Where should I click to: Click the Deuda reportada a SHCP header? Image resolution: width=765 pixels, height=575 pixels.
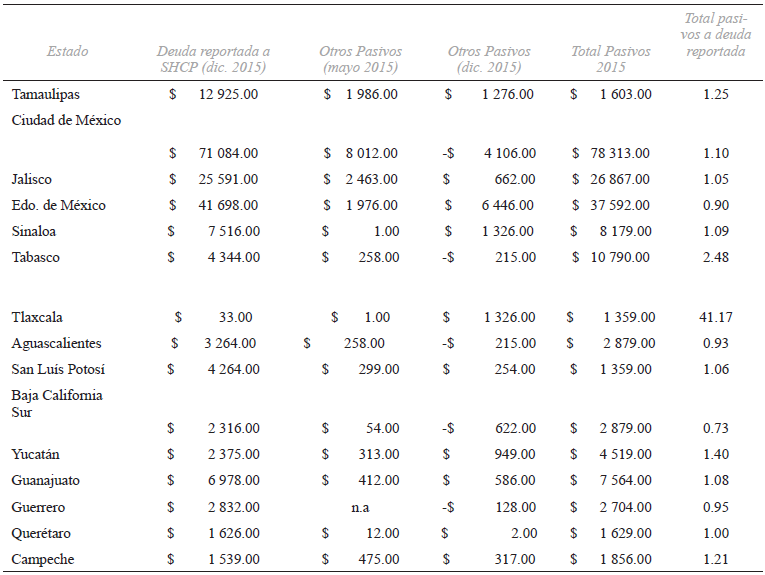click(213, 59)
